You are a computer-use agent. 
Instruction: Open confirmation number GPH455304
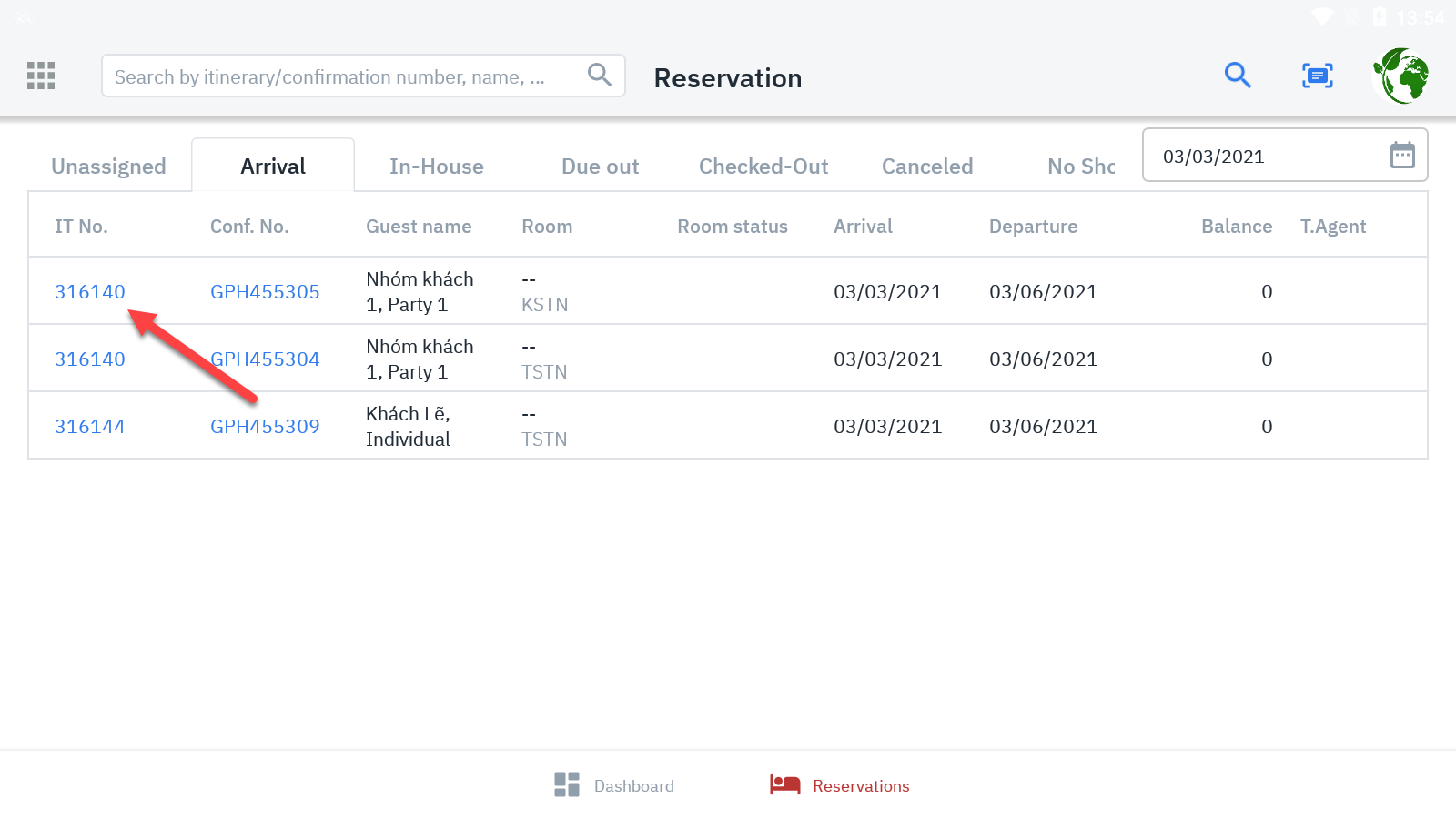(x=265, y=359)
